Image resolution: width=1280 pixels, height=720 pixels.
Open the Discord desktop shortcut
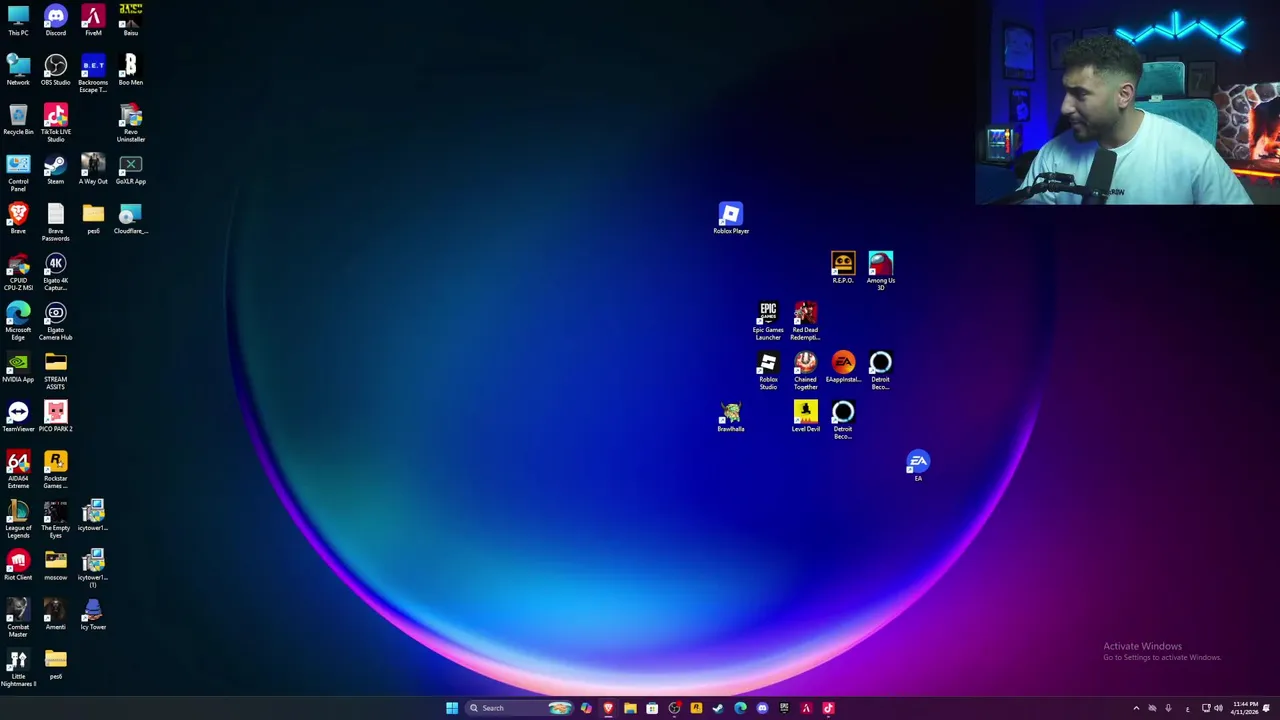[x=55, y=20]
